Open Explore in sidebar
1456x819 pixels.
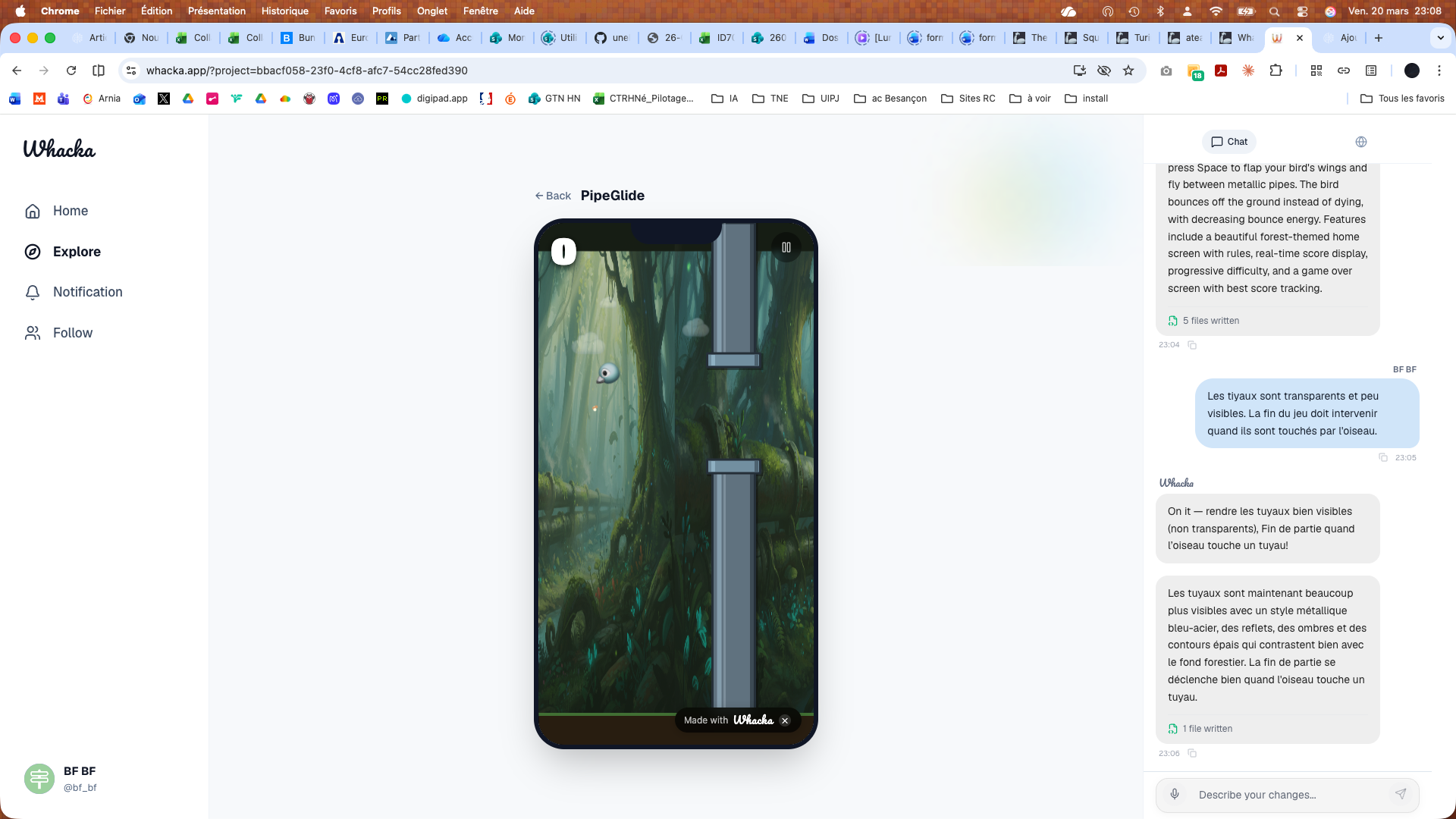[x=76, y=252]
